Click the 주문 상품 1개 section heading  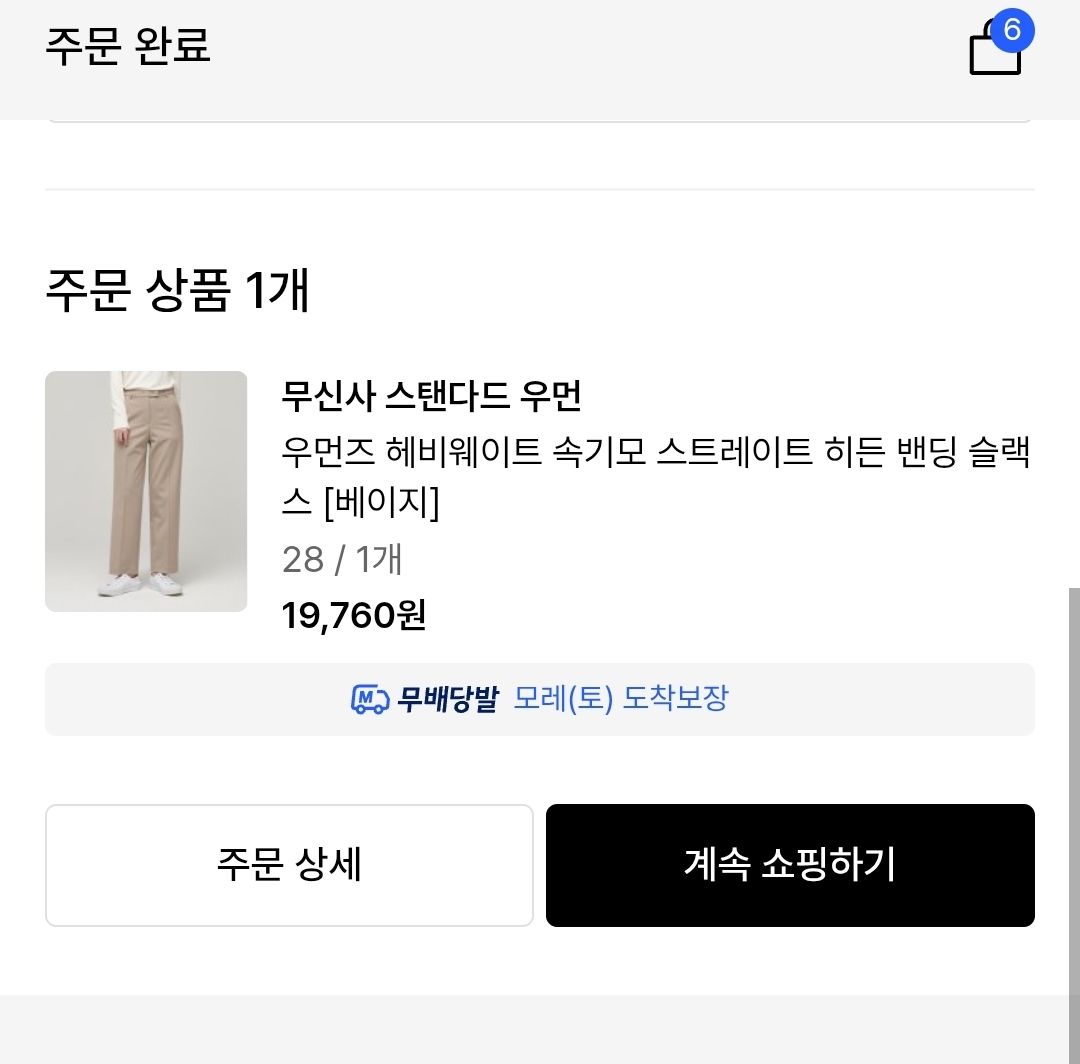178,290
